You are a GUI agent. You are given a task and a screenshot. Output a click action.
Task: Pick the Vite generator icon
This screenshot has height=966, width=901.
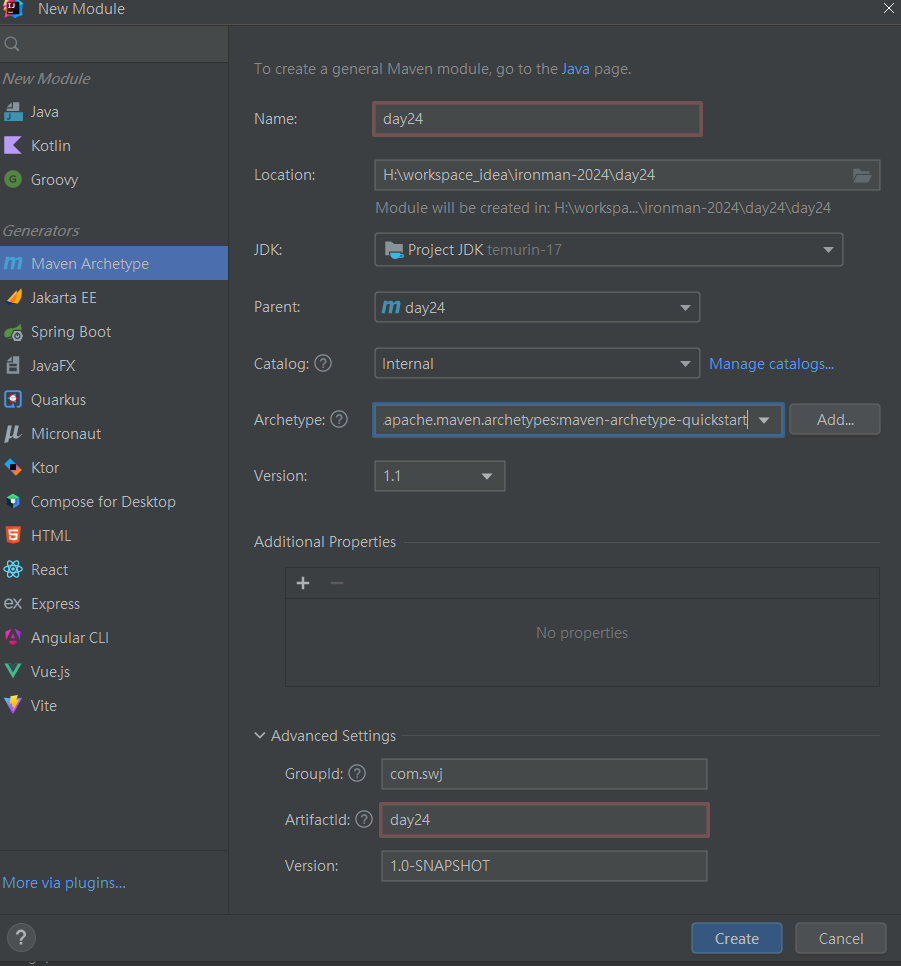[13, 705]
